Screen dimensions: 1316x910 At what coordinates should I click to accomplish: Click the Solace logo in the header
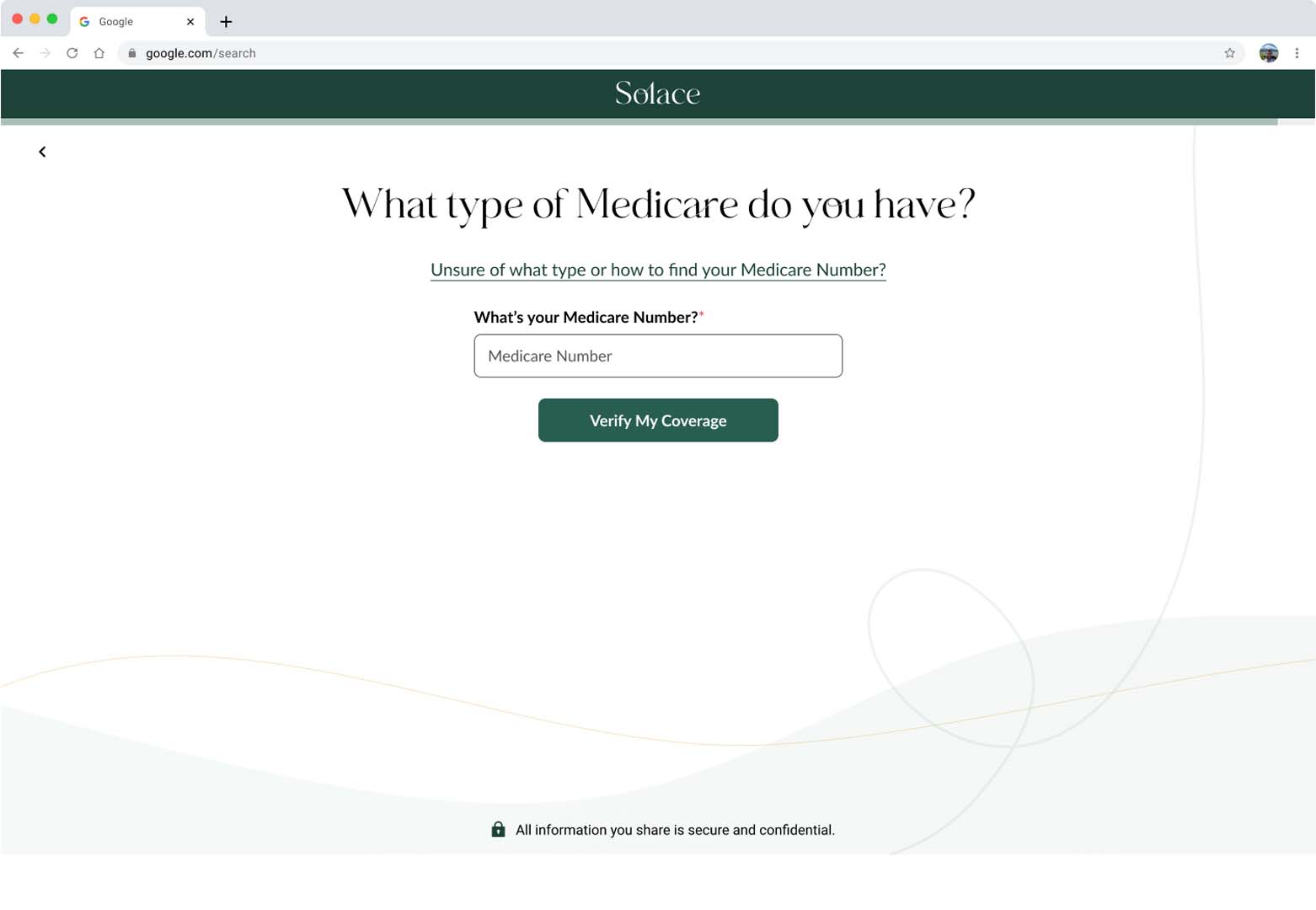(658, 94)
